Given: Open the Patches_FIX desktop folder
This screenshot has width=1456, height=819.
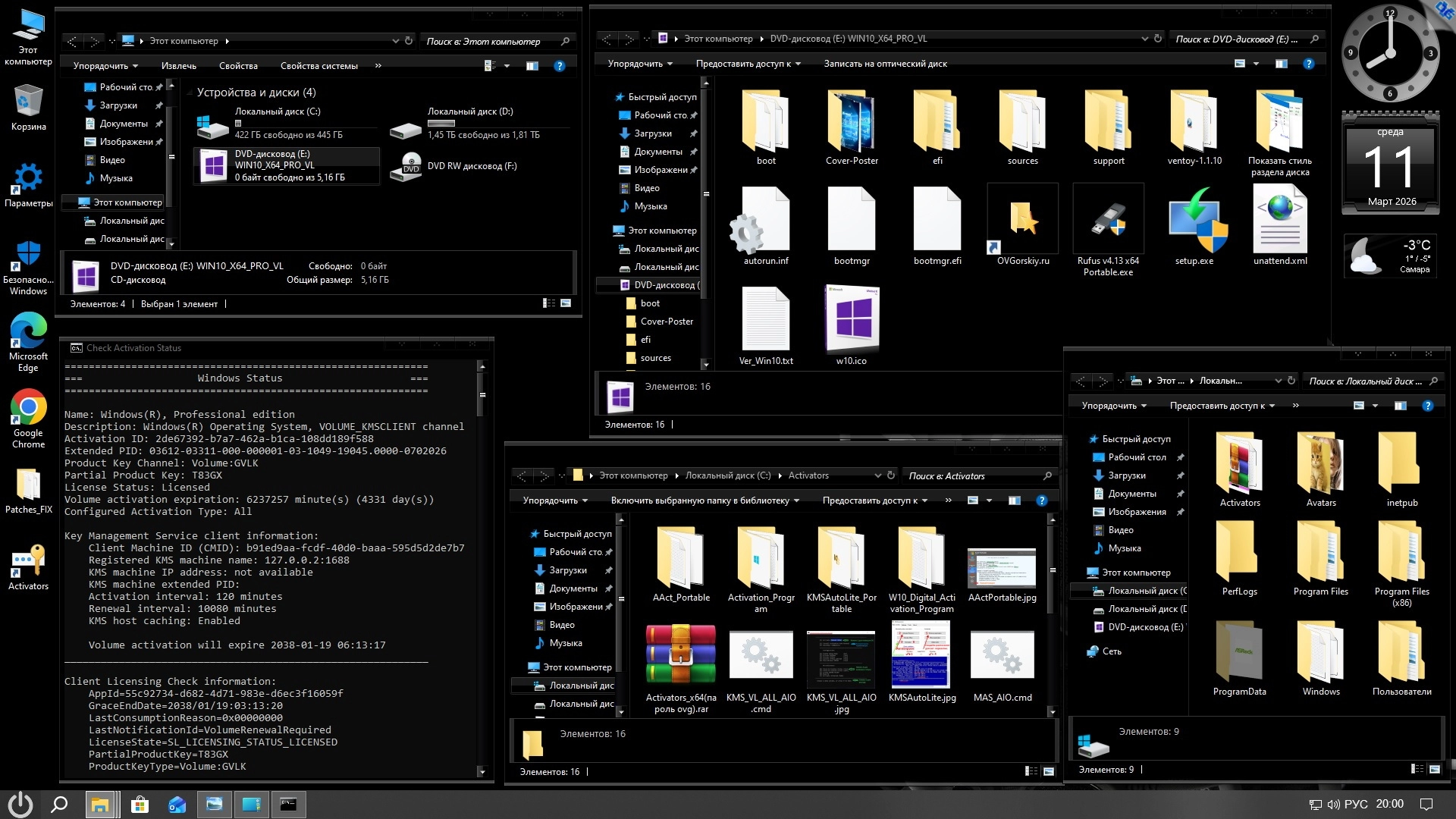Looking at the screenshot, I should pyautogui.click(x=28, y=485).
